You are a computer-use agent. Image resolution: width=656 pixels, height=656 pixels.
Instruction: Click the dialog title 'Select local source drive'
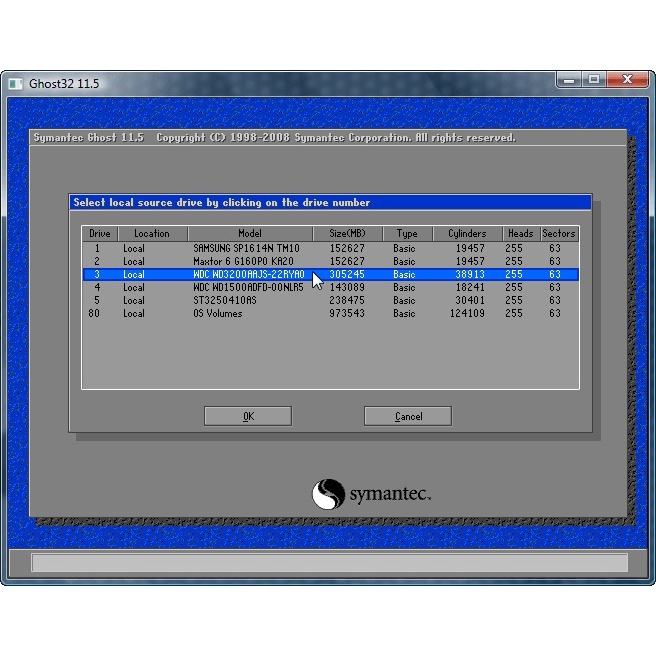tap(222, 202)
